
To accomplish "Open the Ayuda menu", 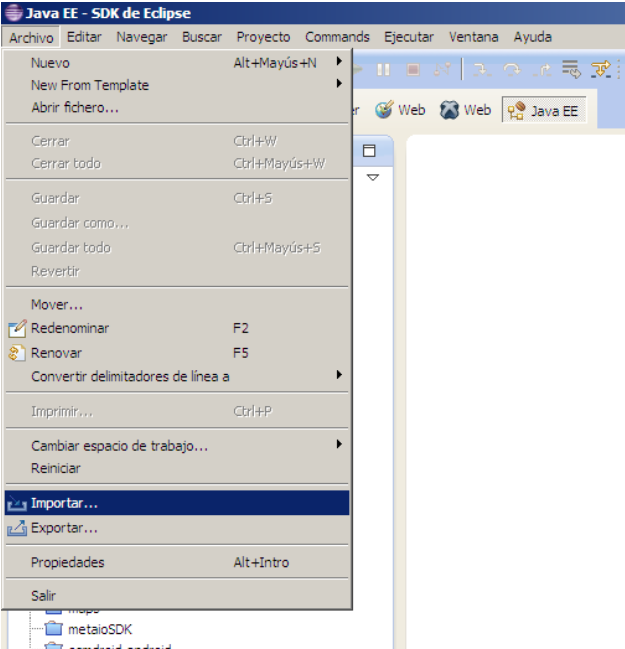I will [532, 37].
